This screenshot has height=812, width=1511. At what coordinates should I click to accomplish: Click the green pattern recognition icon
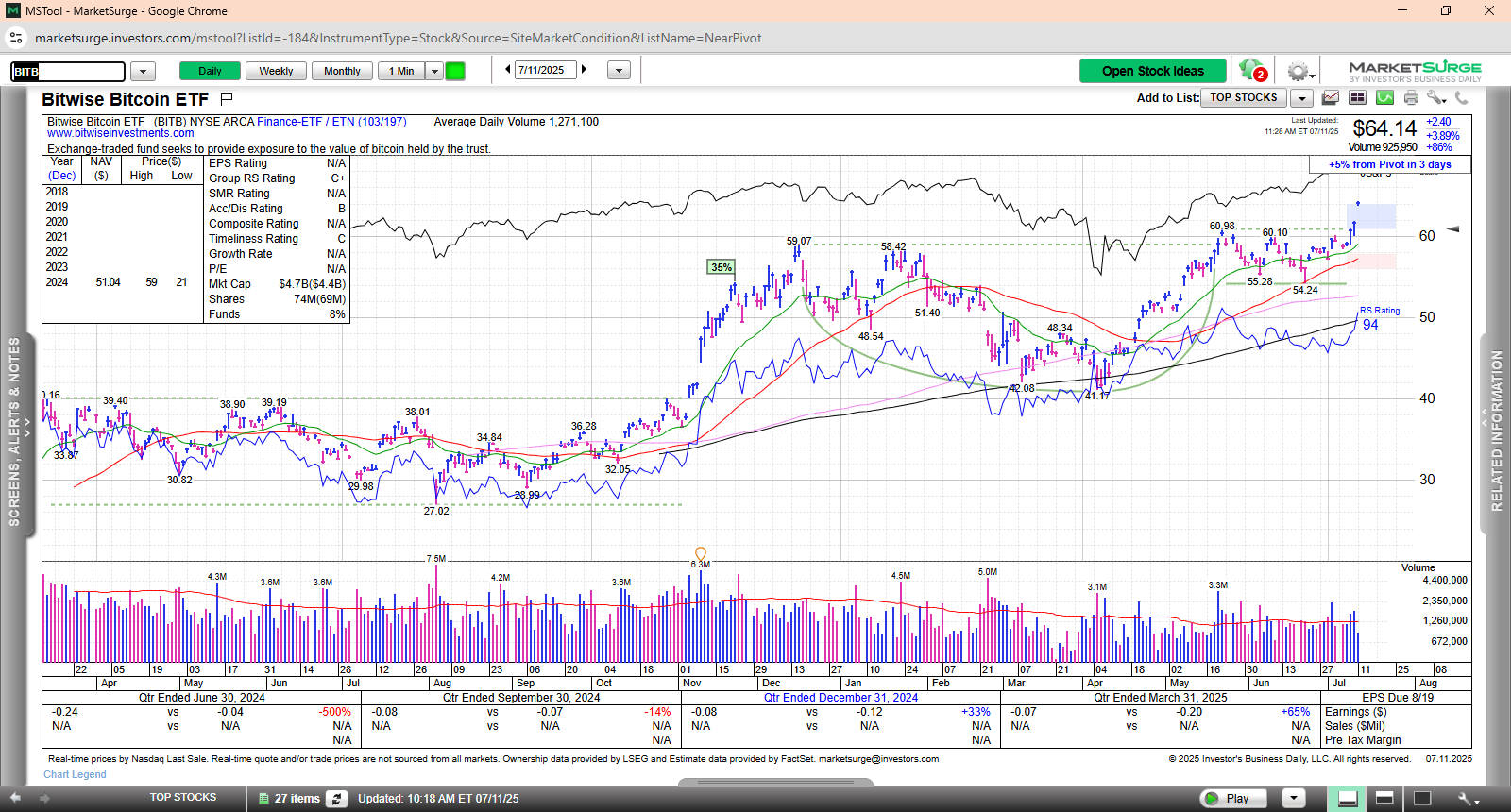pos(1385,97)
